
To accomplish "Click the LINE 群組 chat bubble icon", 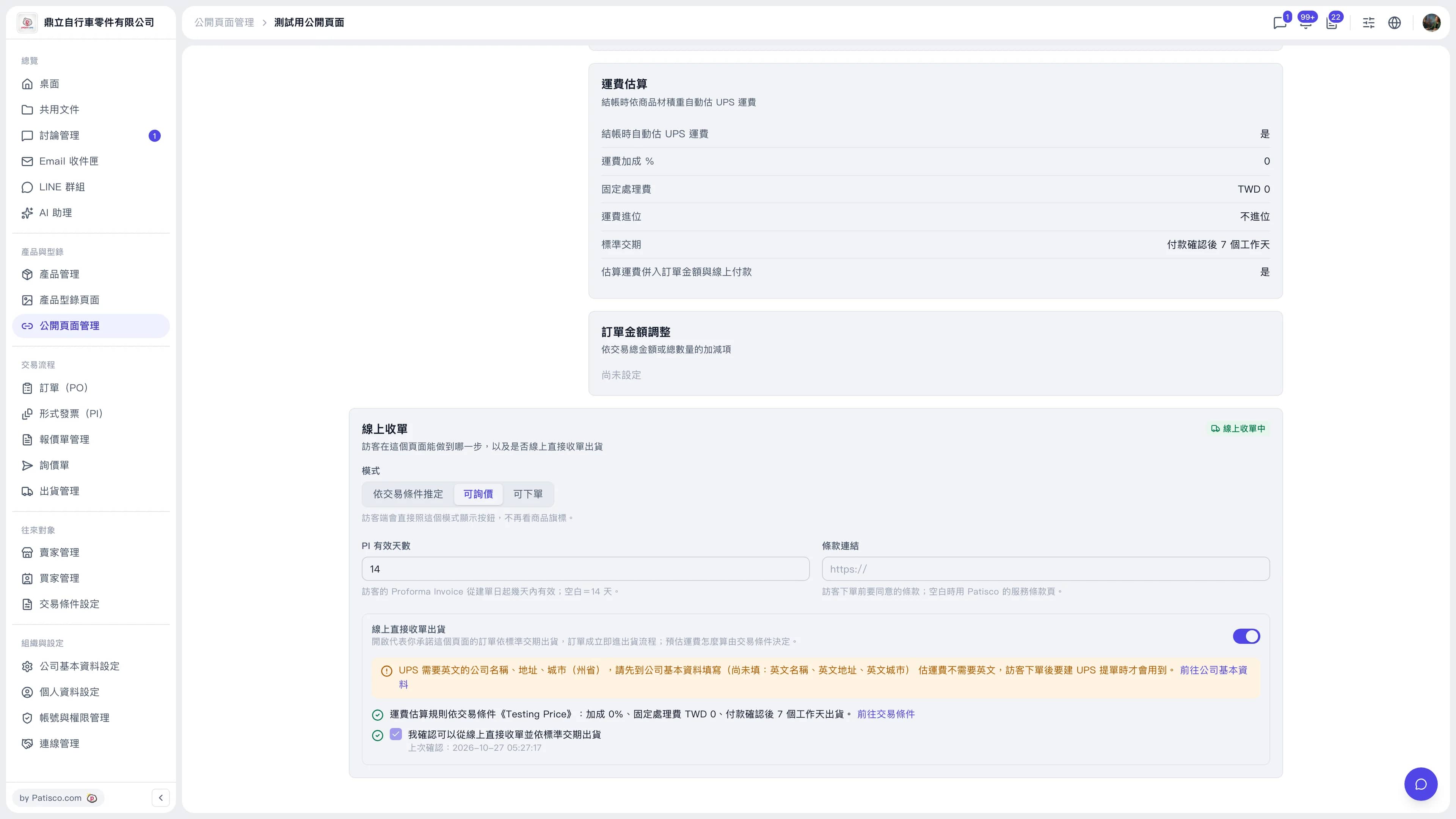I will click(x=27, y=187).
